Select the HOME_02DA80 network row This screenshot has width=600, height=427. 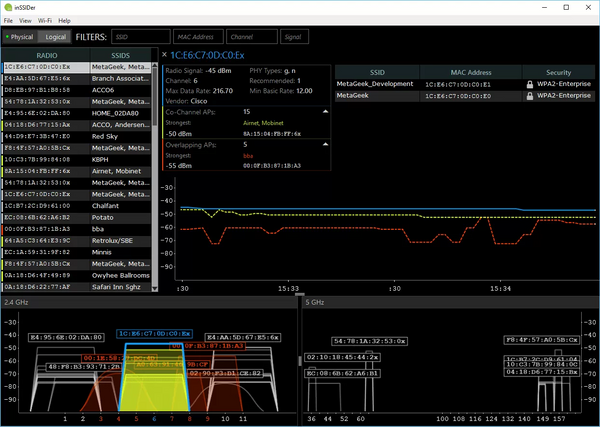[x=77, y=113]
